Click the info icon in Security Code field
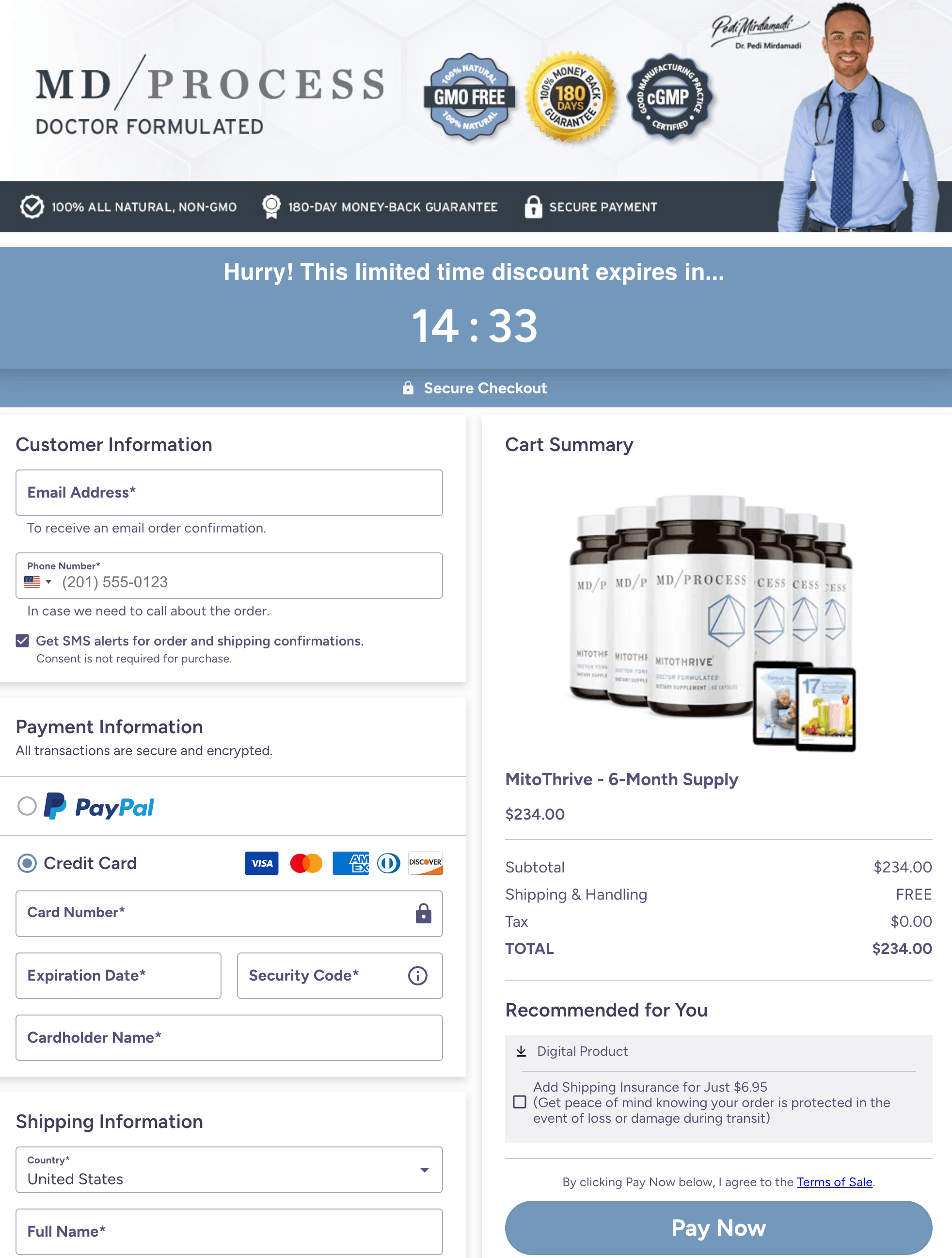This screenshot has width=952, height=1258. (418, 976)
